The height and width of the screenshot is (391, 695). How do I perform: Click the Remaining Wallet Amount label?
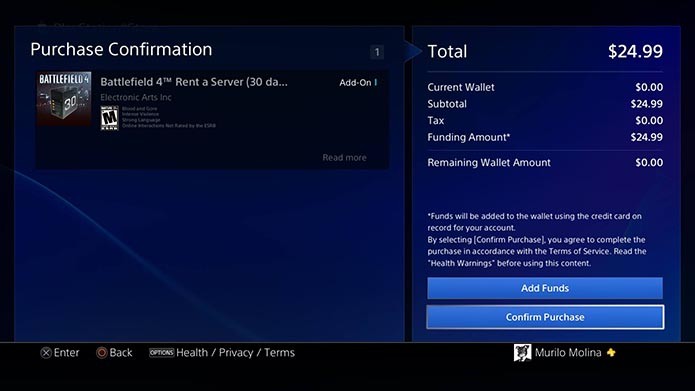(489, 163)
